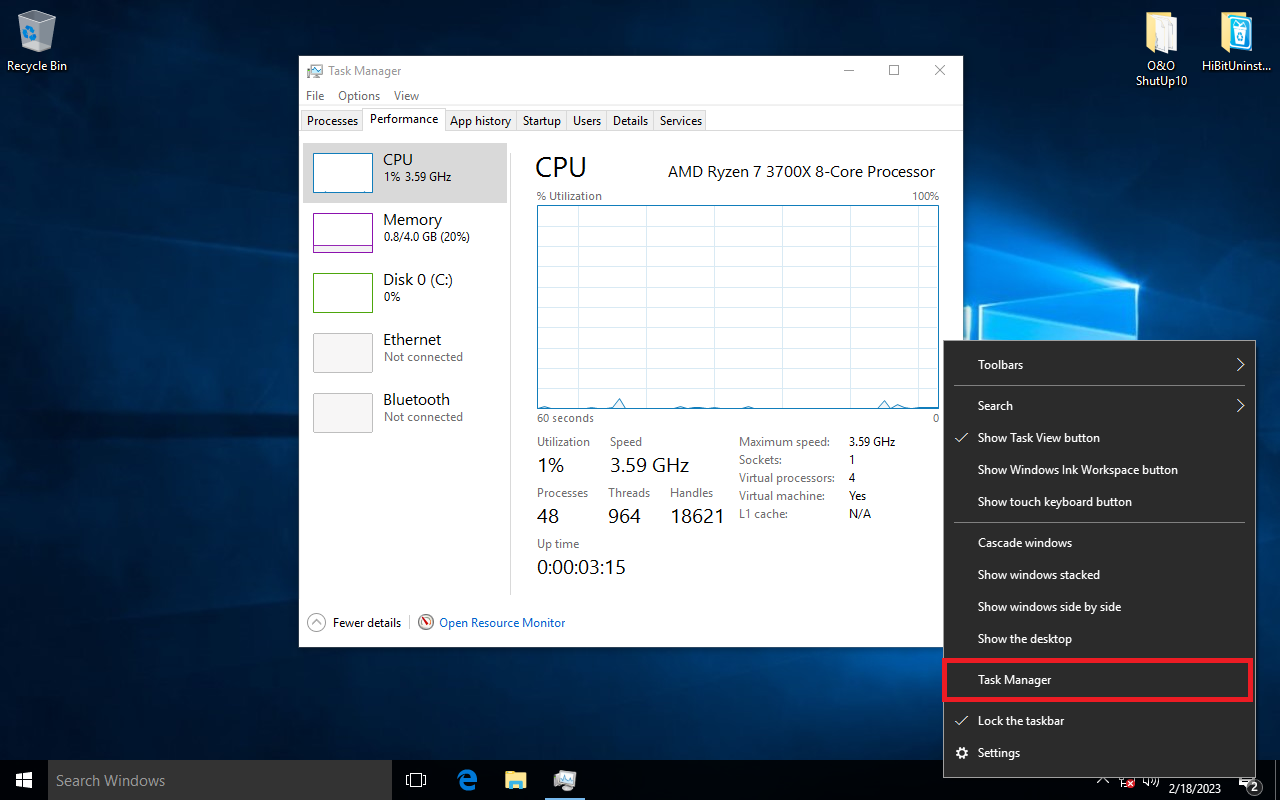Expand the Toolbars submenu
The width and height of the screenshot is (1280, 800).
[x=1099, y=365]
